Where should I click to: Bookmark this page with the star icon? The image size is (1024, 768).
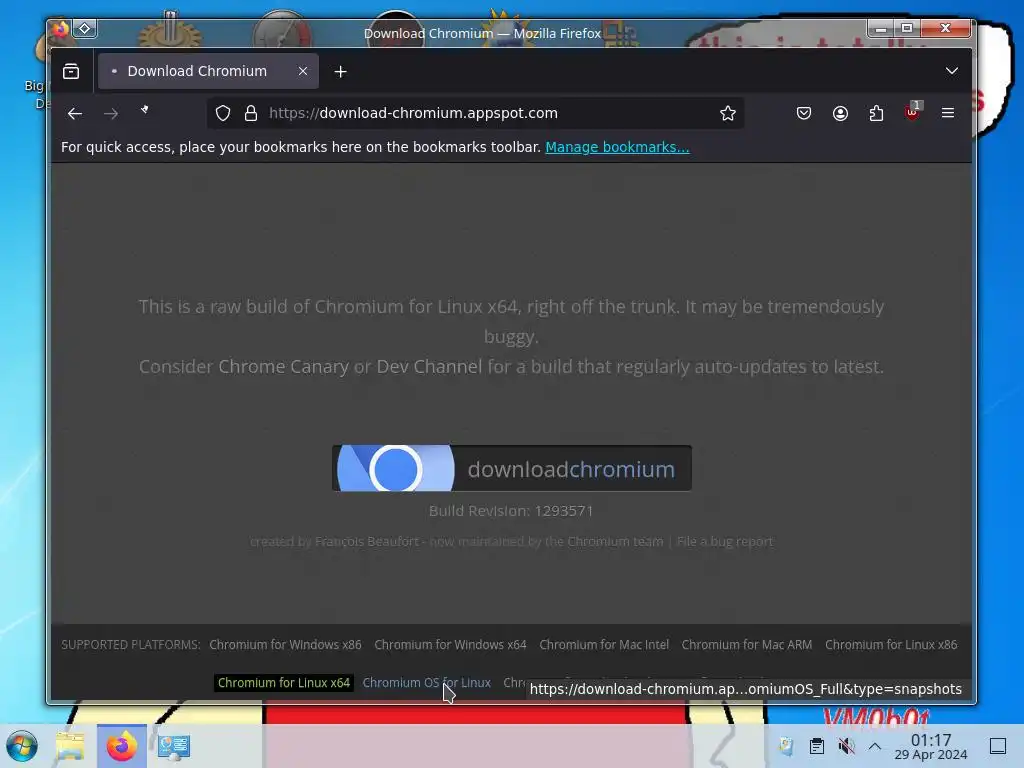[x=728, y=114]
